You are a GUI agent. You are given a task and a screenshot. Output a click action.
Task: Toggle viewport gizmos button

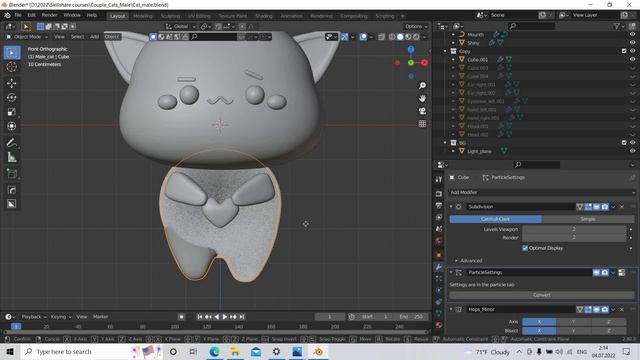pyautogui.click(x=344, y=37)
